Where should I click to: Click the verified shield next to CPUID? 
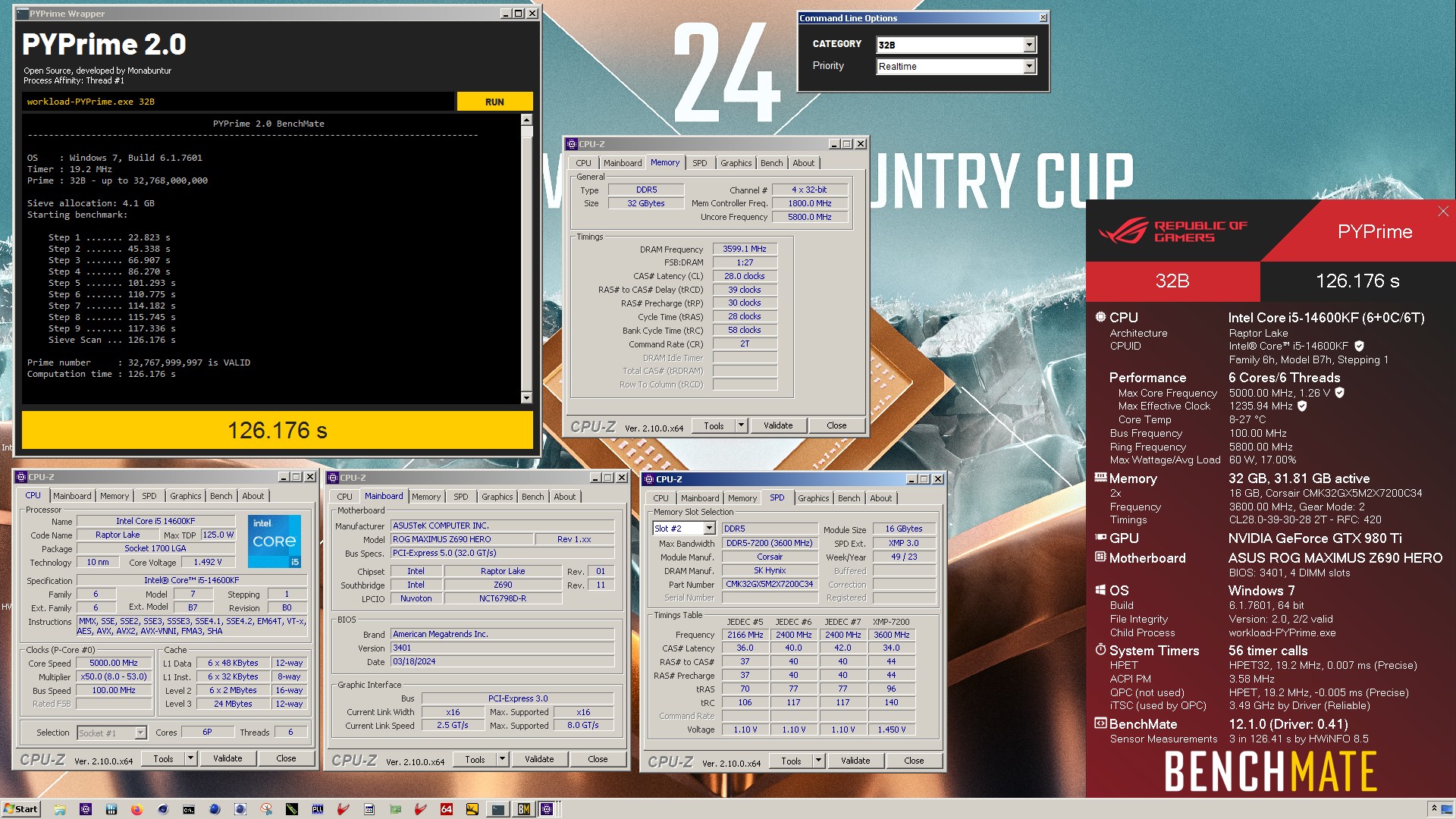point(1359,346)
